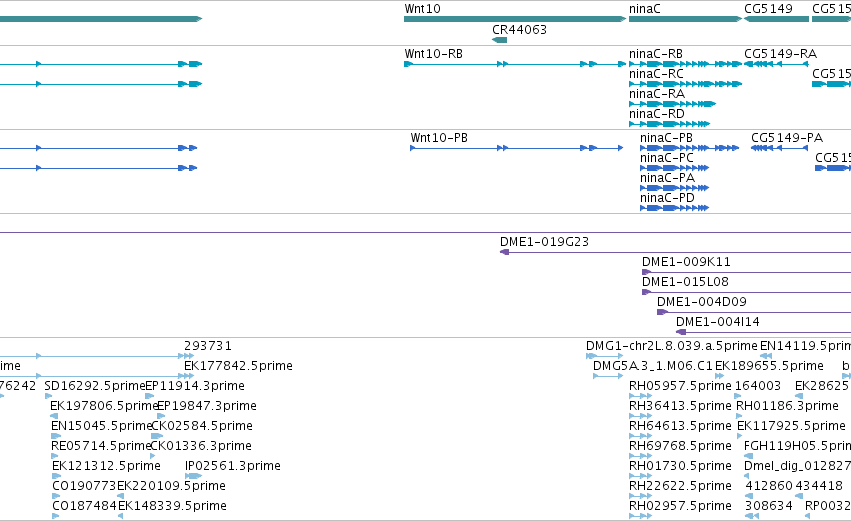Click the EK148339.5prime EST
851x521 pixels.
pyautogui.click(x=172, y=506)
